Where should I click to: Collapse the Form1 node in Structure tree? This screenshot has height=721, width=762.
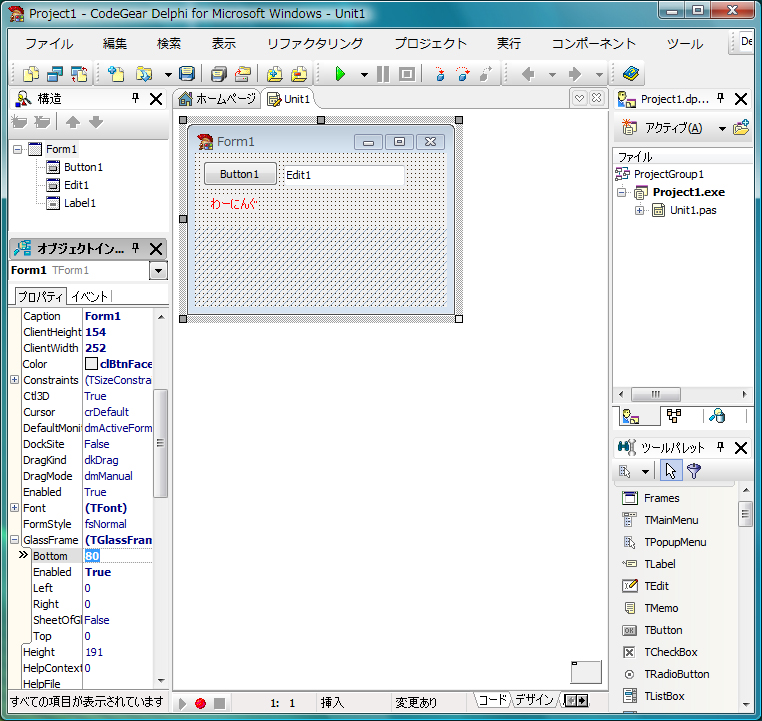(x=17, y=149)
